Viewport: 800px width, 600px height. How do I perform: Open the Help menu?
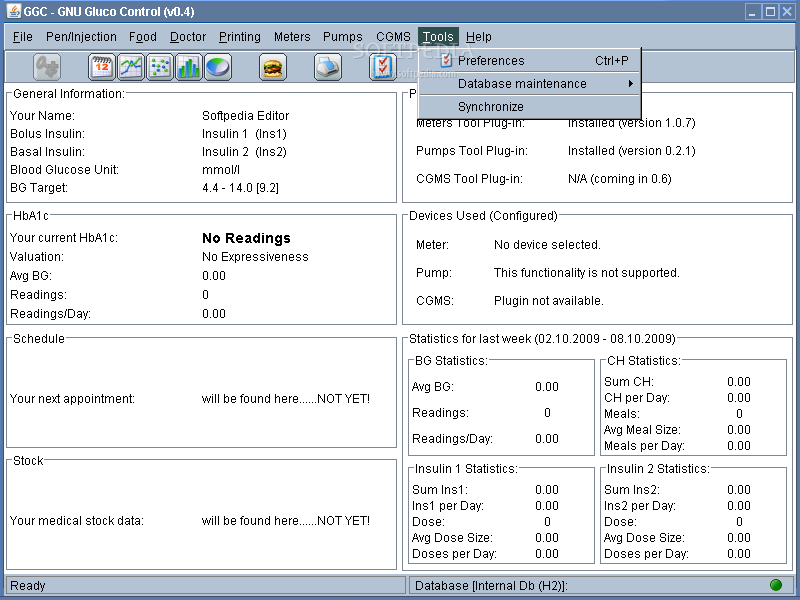[479, 37]
